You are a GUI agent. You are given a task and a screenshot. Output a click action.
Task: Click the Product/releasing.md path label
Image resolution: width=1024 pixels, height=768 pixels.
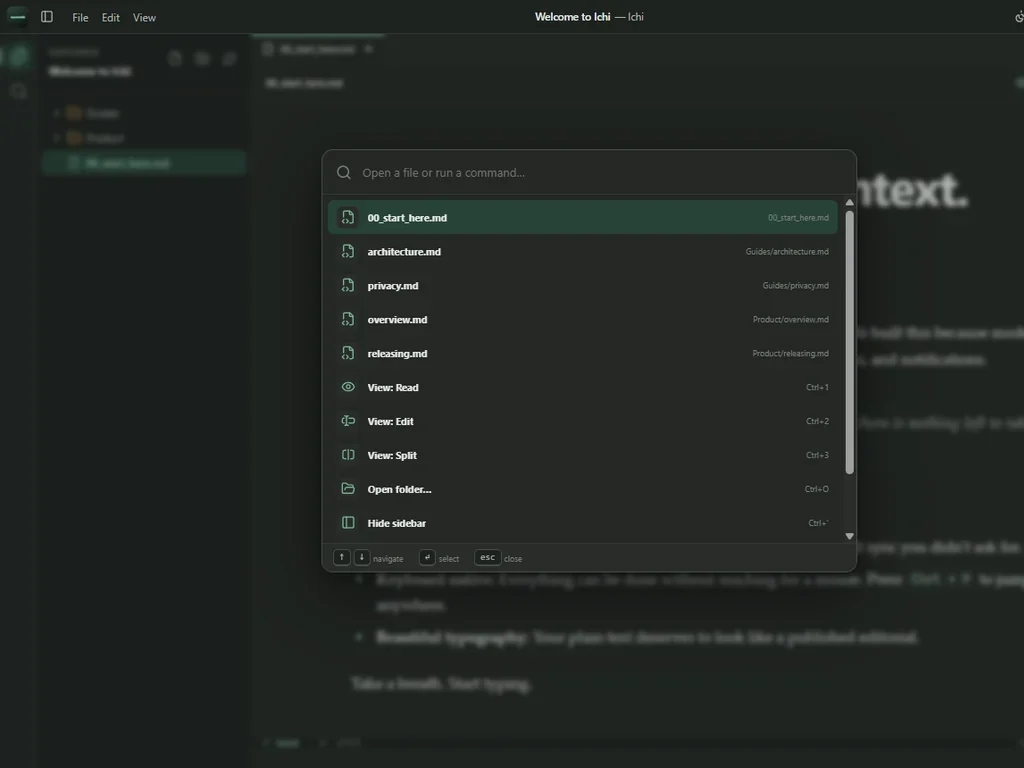(790, 353)
